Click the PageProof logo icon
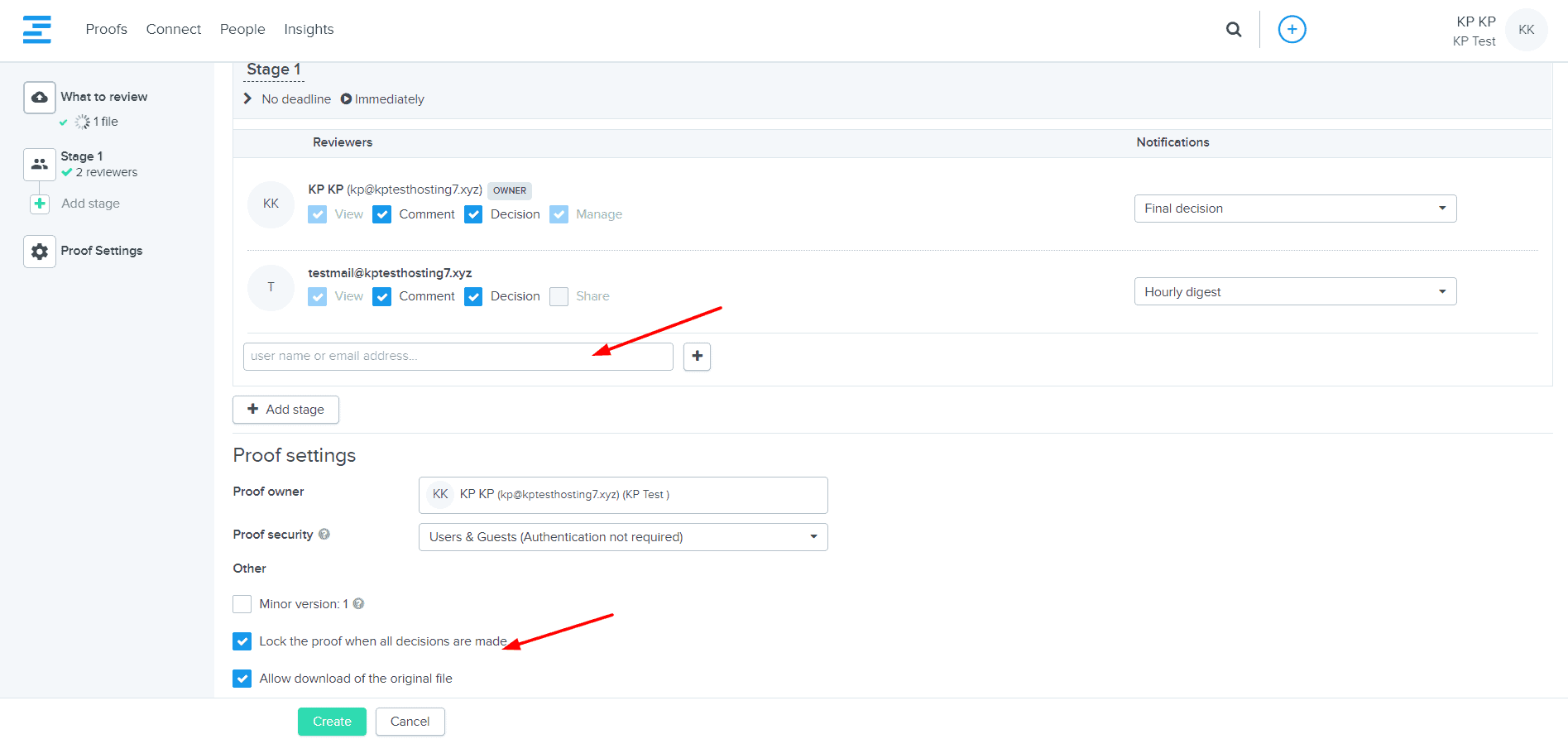This screenshot has height=739, width=1568. point(36,29)
